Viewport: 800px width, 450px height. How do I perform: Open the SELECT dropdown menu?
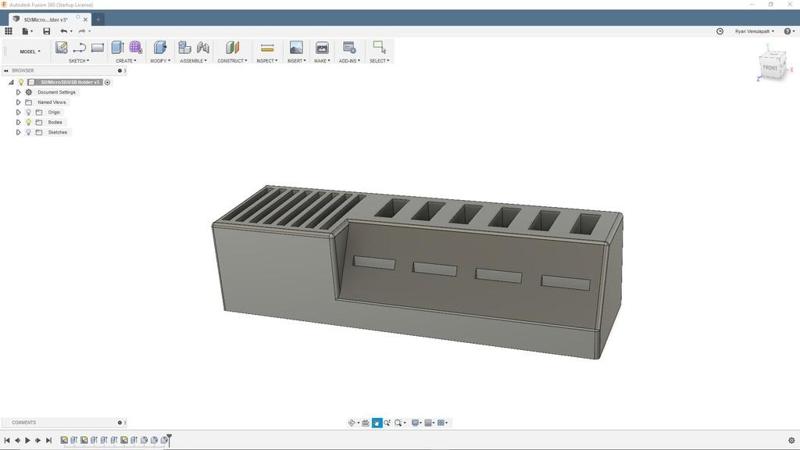click(x=379, y=61)
